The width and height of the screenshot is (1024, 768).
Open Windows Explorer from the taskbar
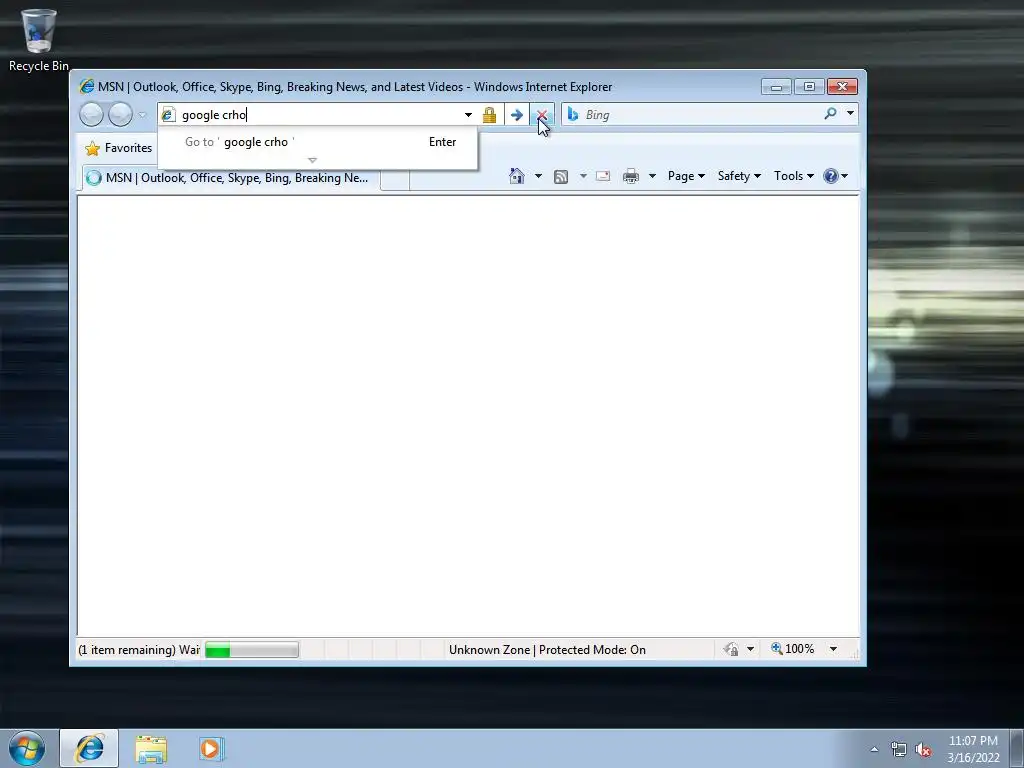pos(151,749)
